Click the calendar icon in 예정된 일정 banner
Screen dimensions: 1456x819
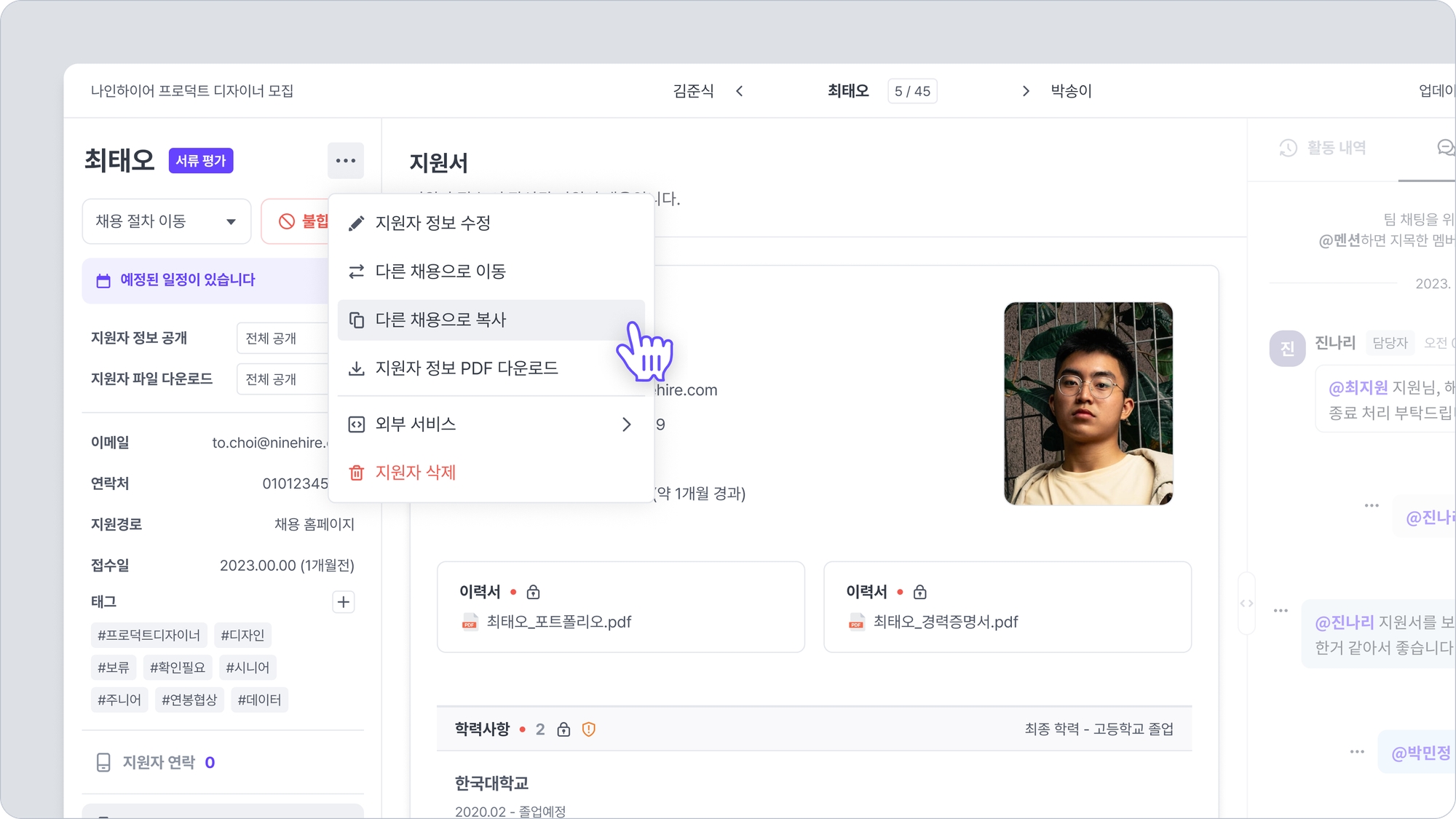click(x=103, y=281)
